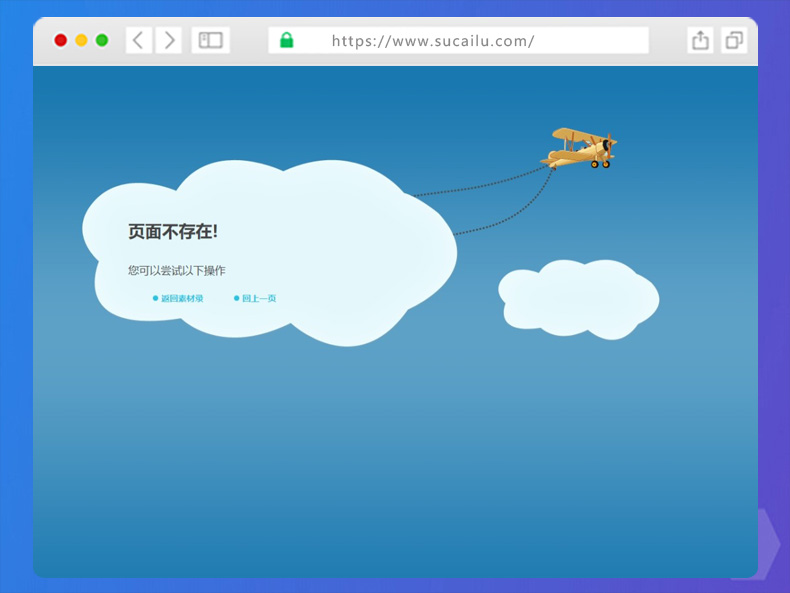Click the bullet dot before 返回素材录
Image resolution: width=790 pixels, height=593 pixels.
(x=155, y=298)
